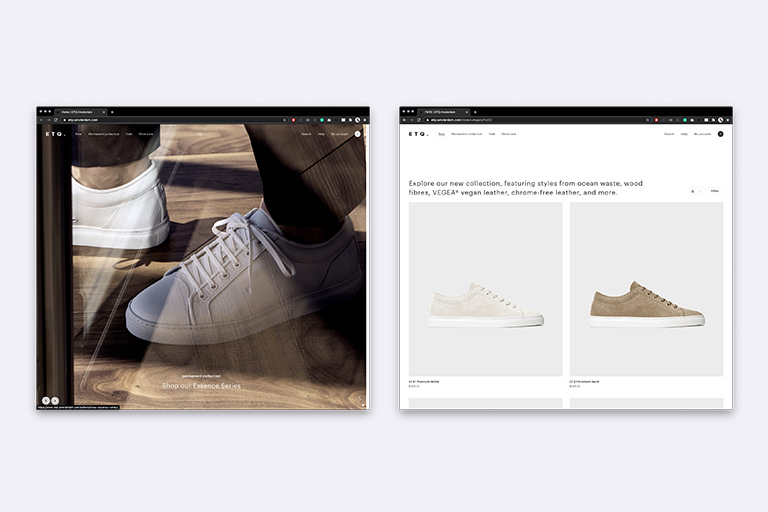Reload the page in the right browser window
This screenshot has width=768, height=512.
click(419, 120)
